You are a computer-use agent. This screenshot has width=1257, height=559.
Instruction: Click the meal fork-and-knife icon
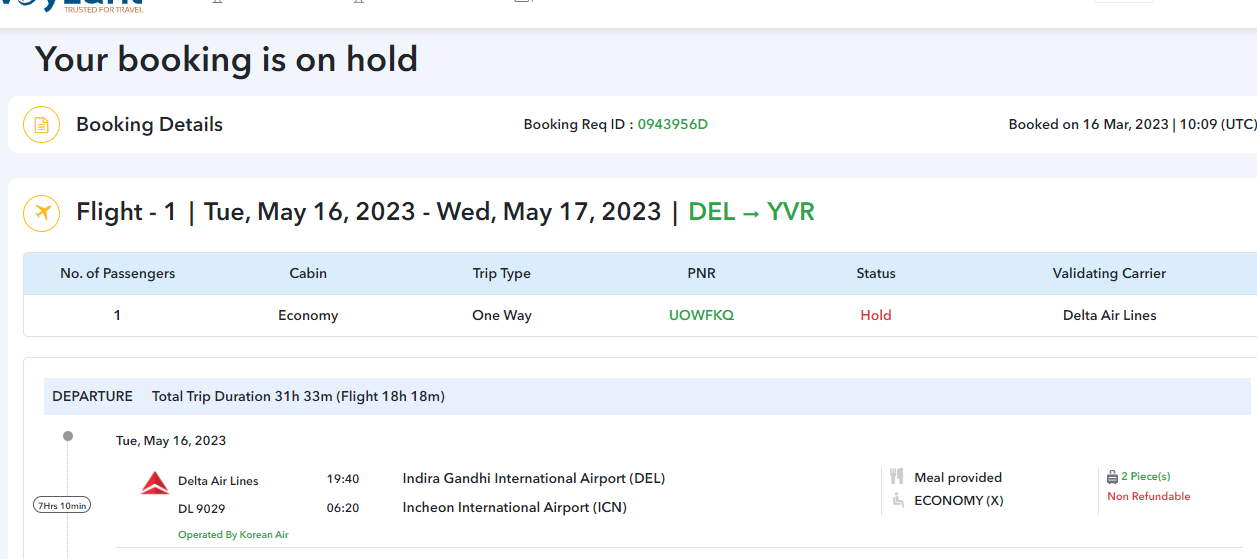click(897, 477)
